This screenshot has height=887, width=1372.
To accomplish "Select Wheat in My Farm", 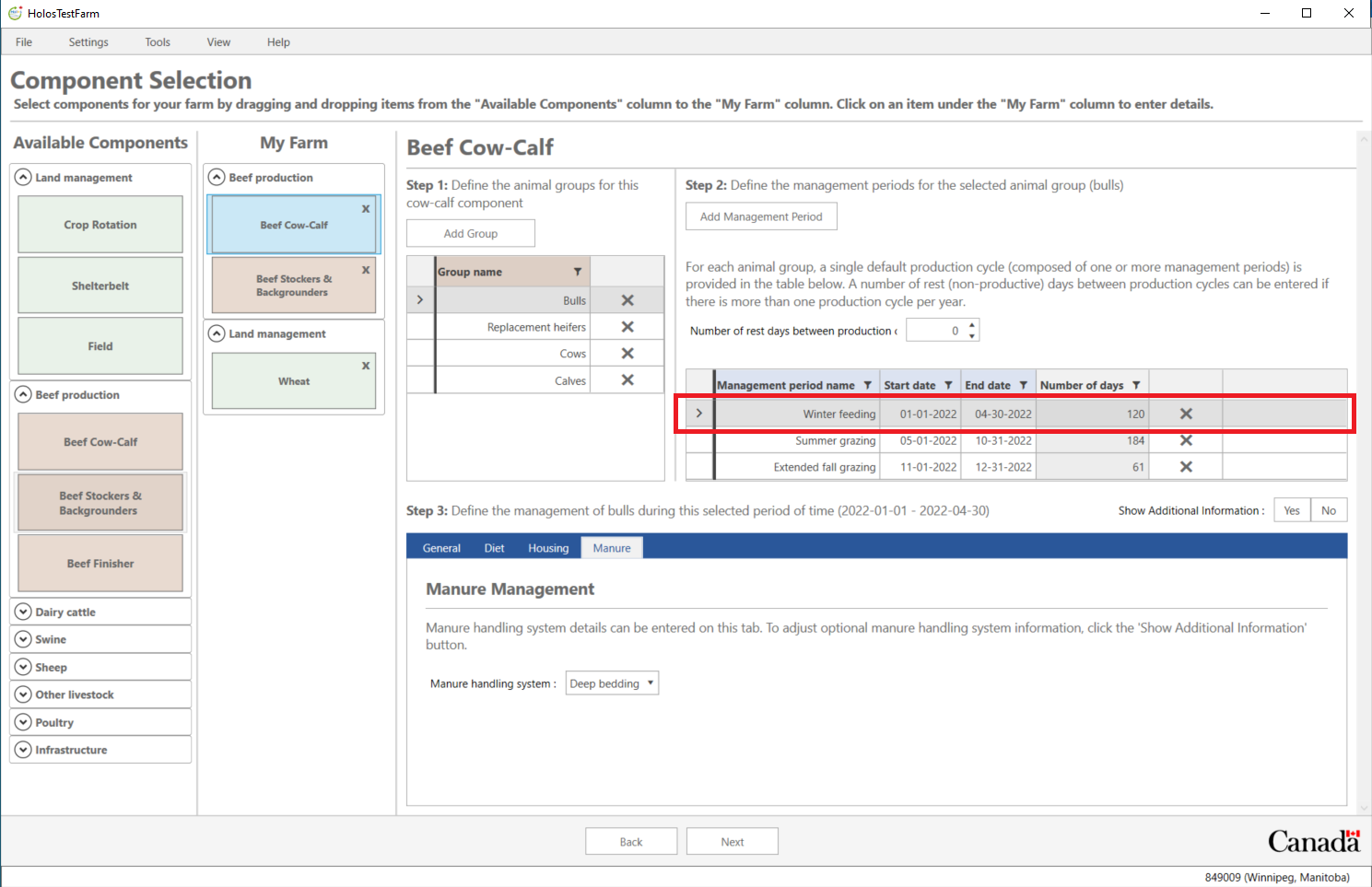I will coord(294,381).
